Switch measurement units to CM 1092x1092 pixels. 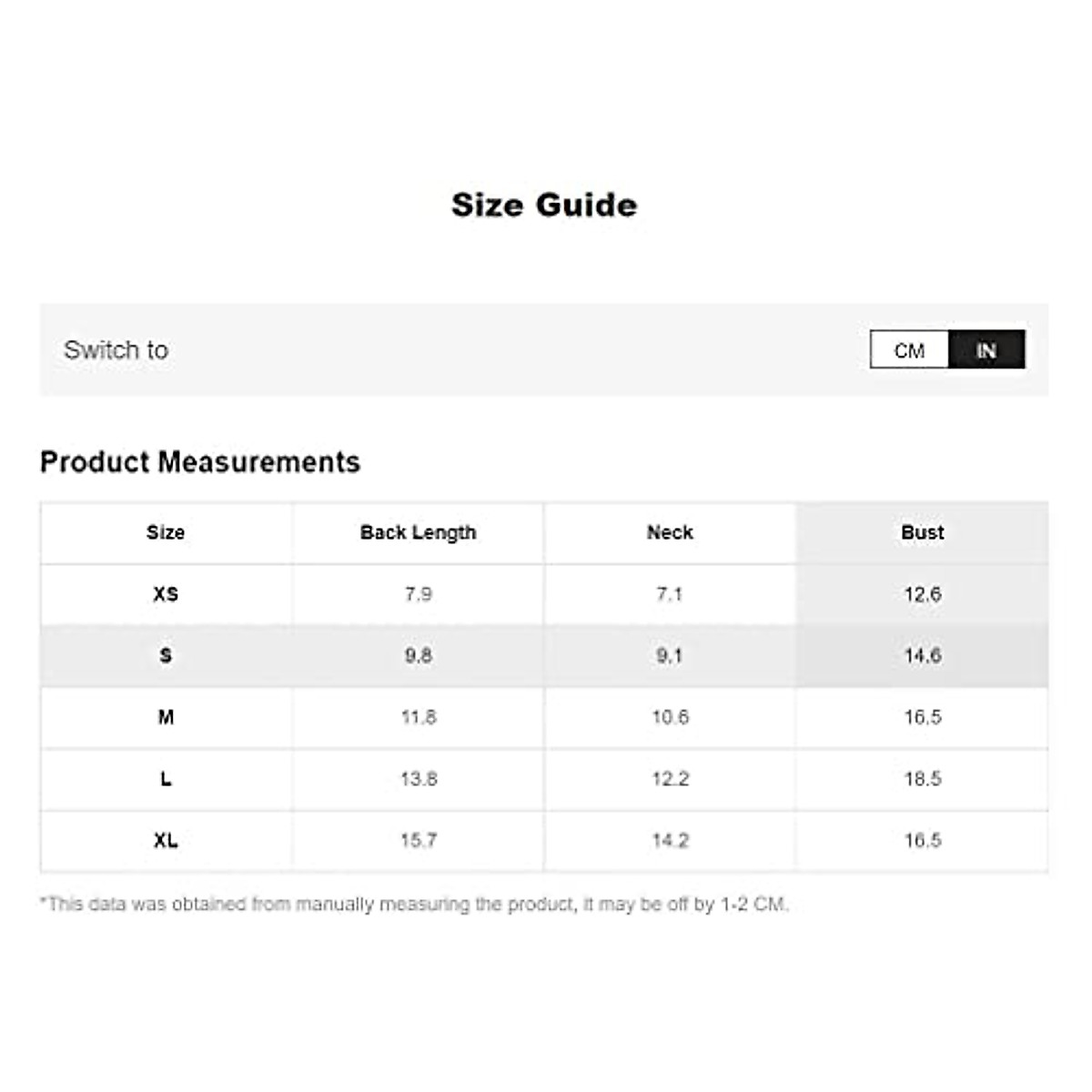[x=909, y=350]
